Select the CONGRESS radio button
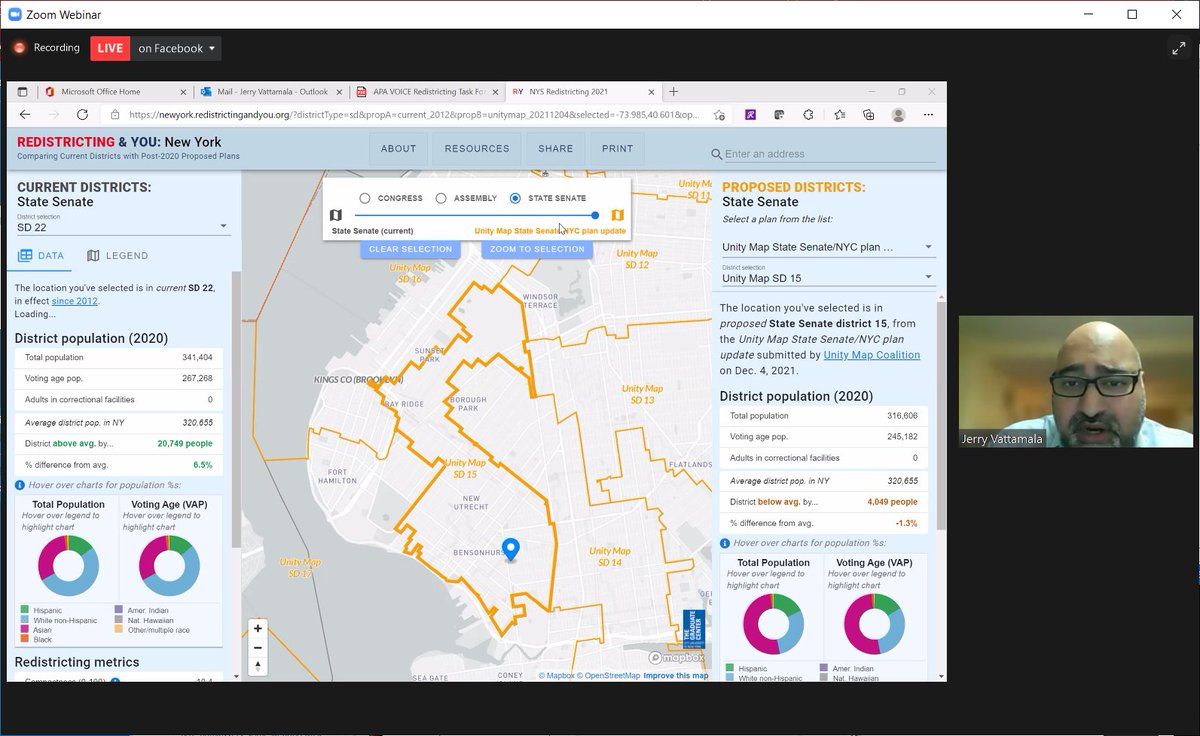Screen dimensions: 1200x736 365,198
